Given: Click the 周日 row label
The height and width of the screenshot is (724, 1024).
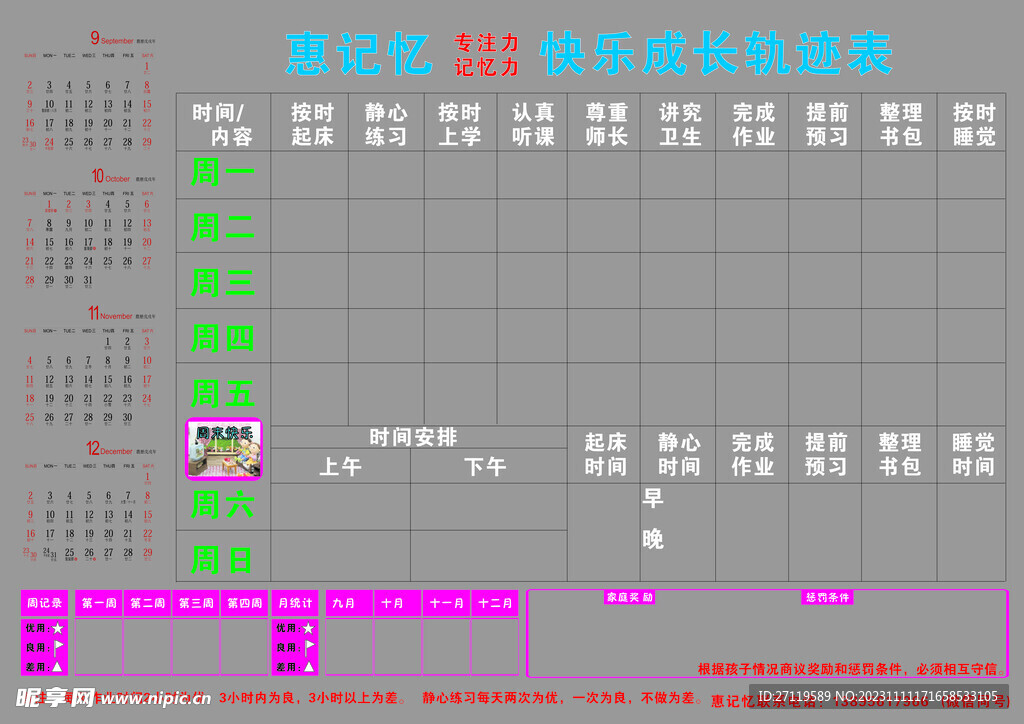Looking at the screenshot, I should pyautogui.click(x=223, y=560).
